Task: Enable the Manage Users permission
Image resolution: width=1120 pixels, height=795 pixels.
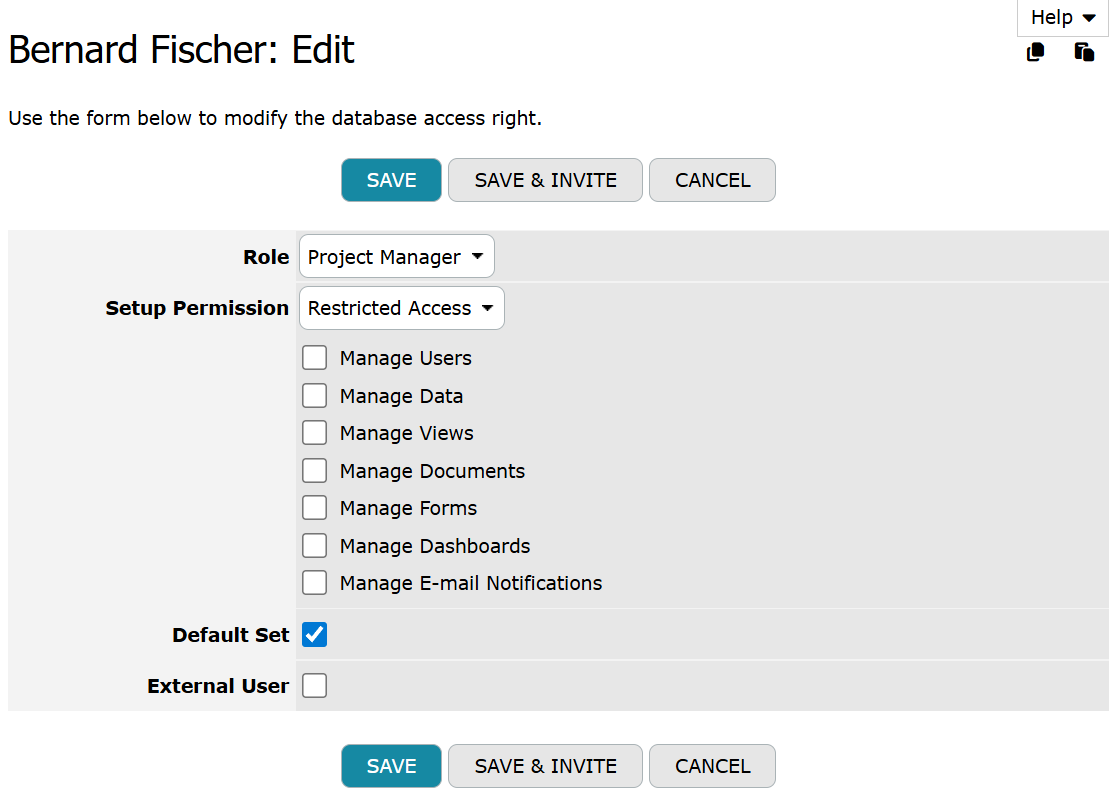Action: [315, 357]
